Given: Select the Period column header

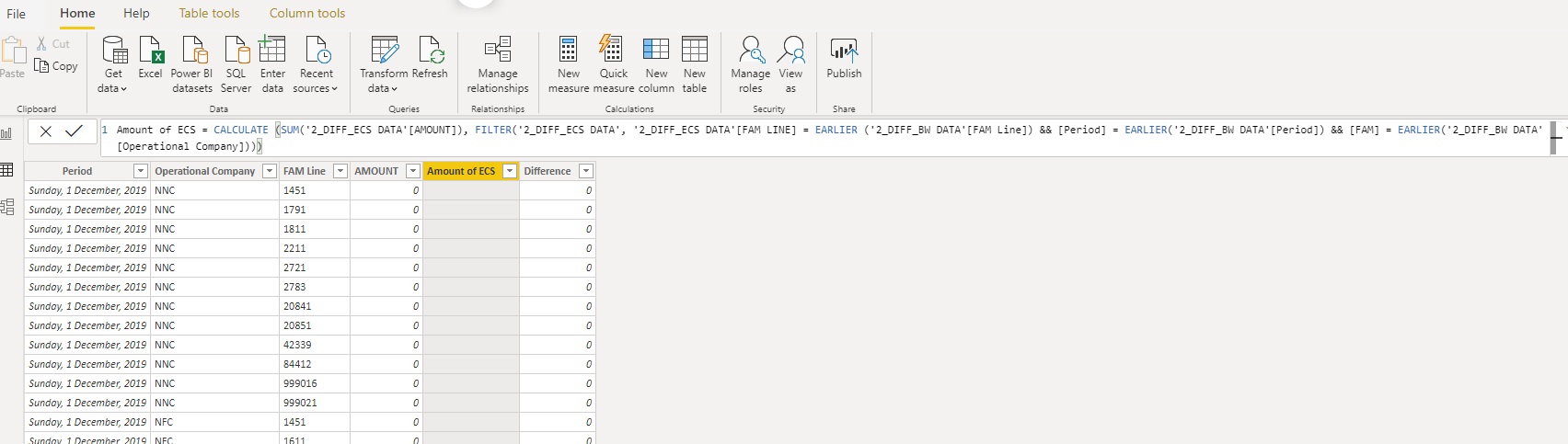Looking at the screenshot, I should 77,171.
